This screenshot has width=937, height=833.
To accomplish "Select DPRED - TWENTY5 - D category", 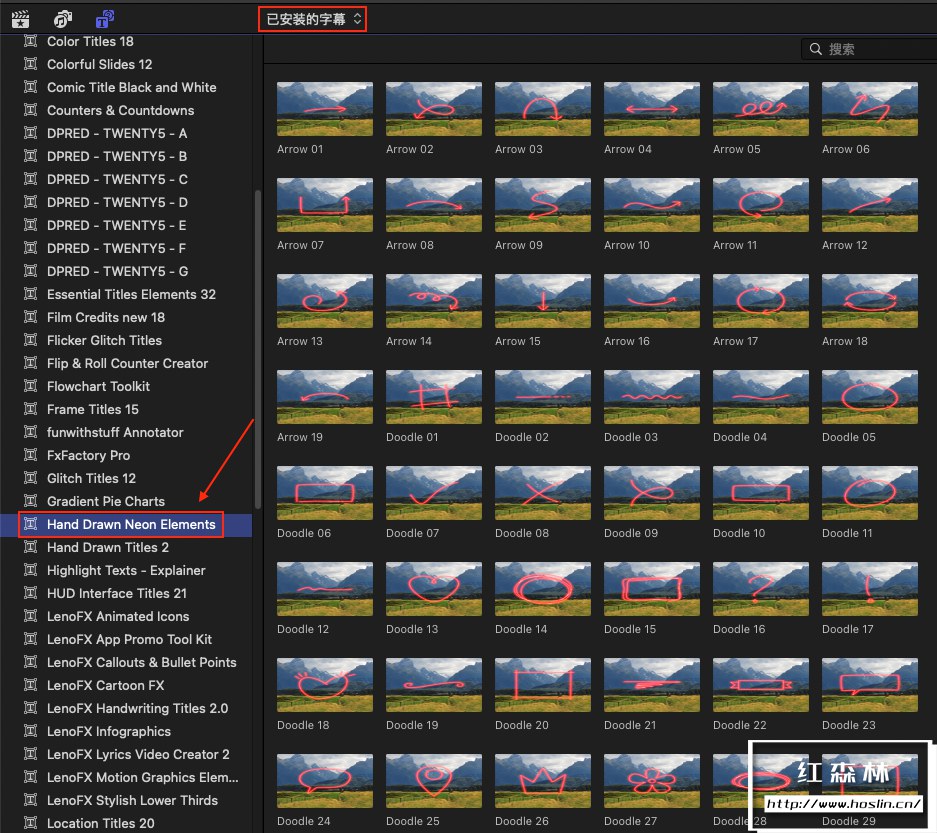I will point(117,202).
